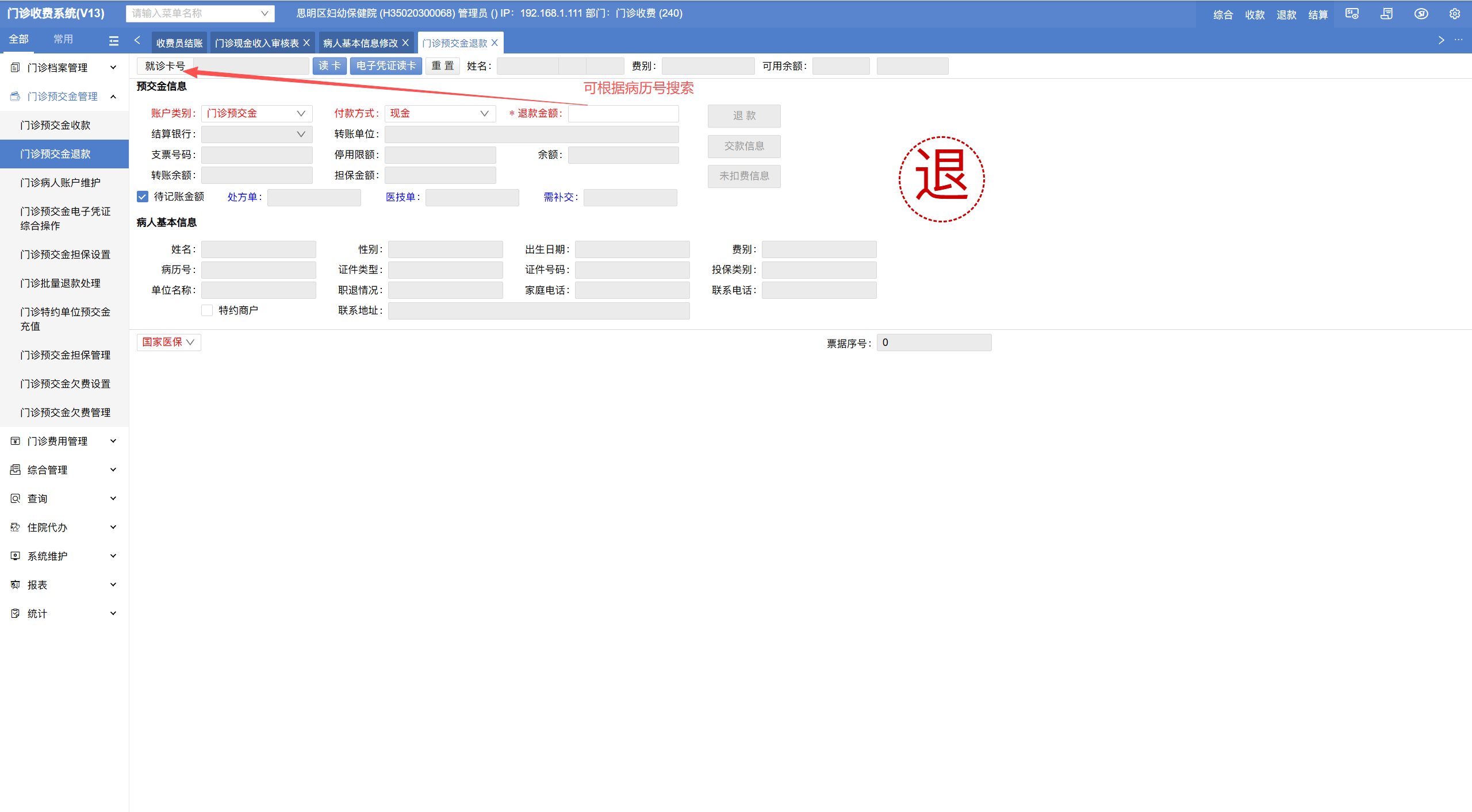Click the printer icon in top header
Image resolution: width=1472 pixels, height=812 pixels.
tap(1386, 14)
